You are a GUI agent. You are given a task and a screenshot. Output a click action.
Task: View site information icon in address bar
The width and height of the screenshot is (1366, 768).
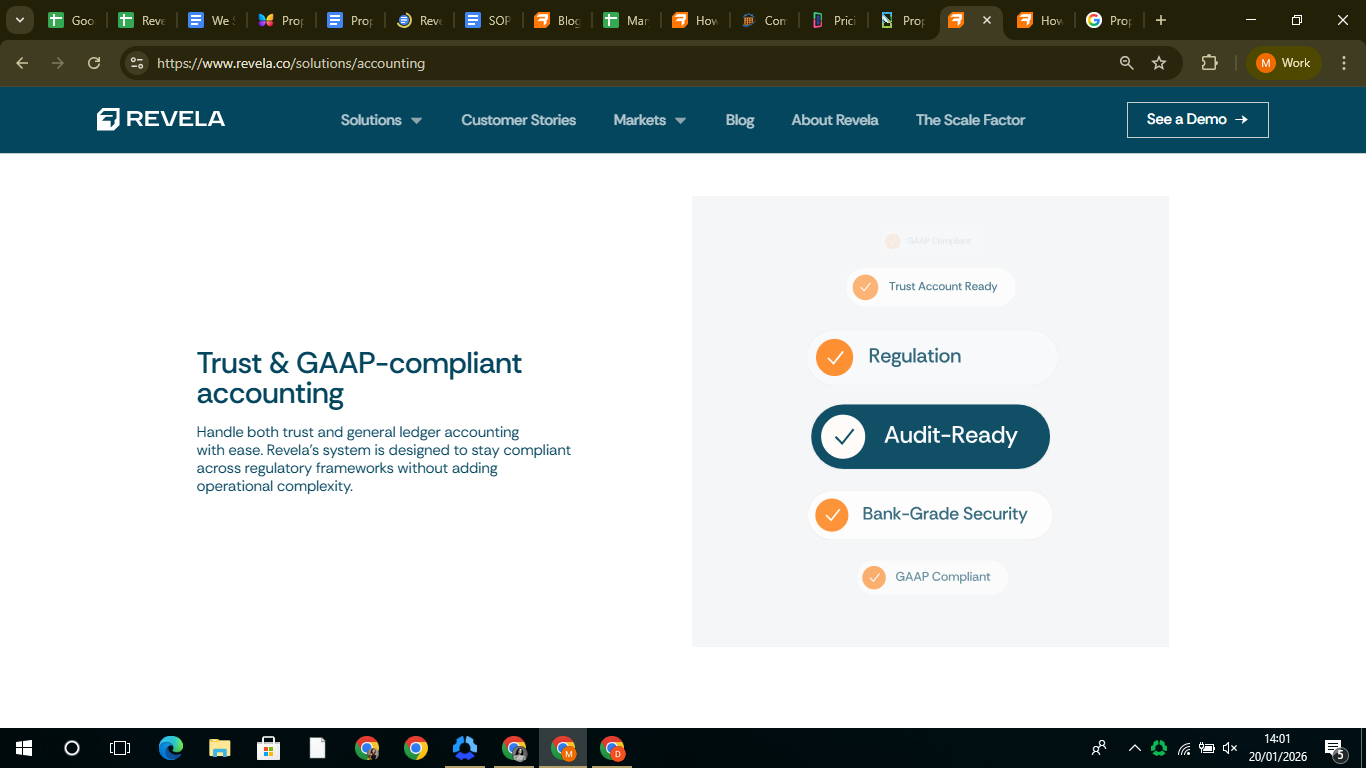click(x=138, y=63)
